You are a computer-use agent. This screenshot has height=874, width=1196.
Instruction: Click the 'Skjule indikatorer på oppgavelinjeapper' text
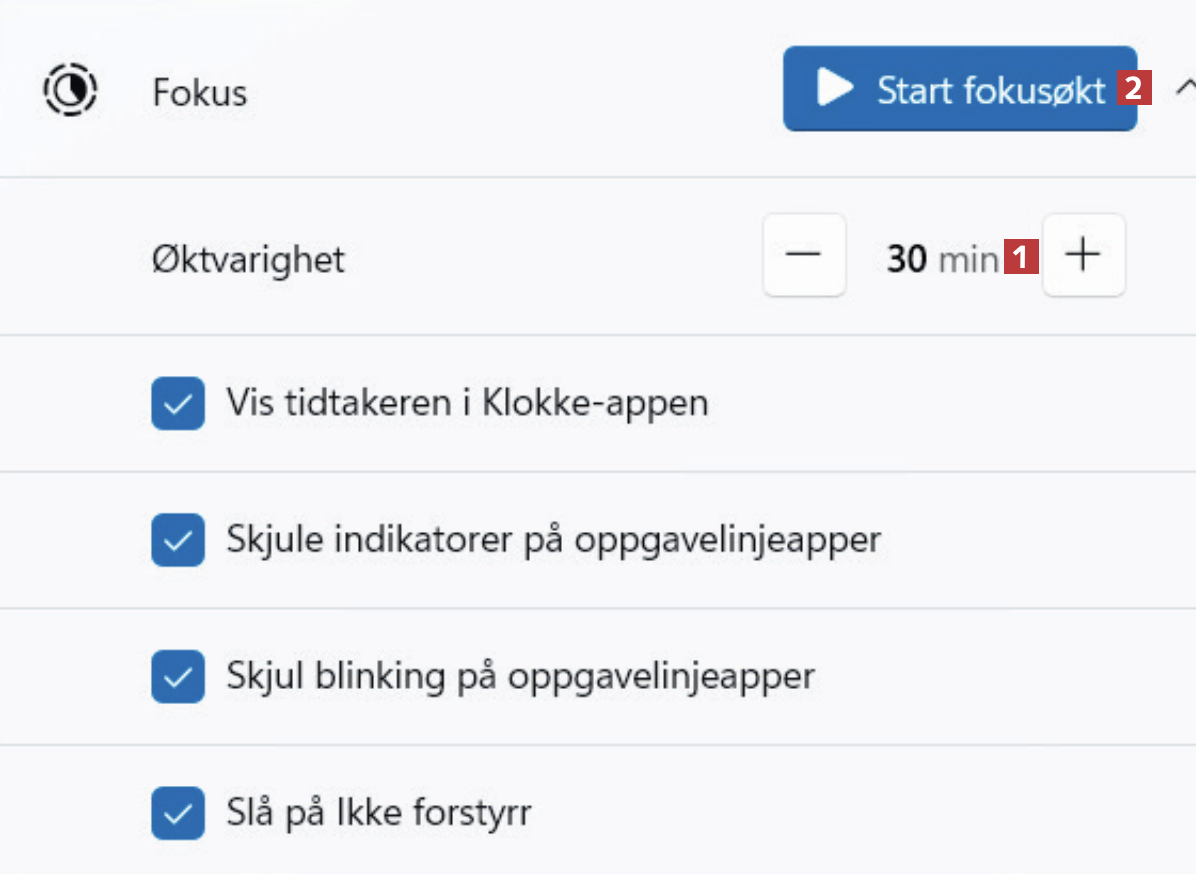(x=553, y=540)
